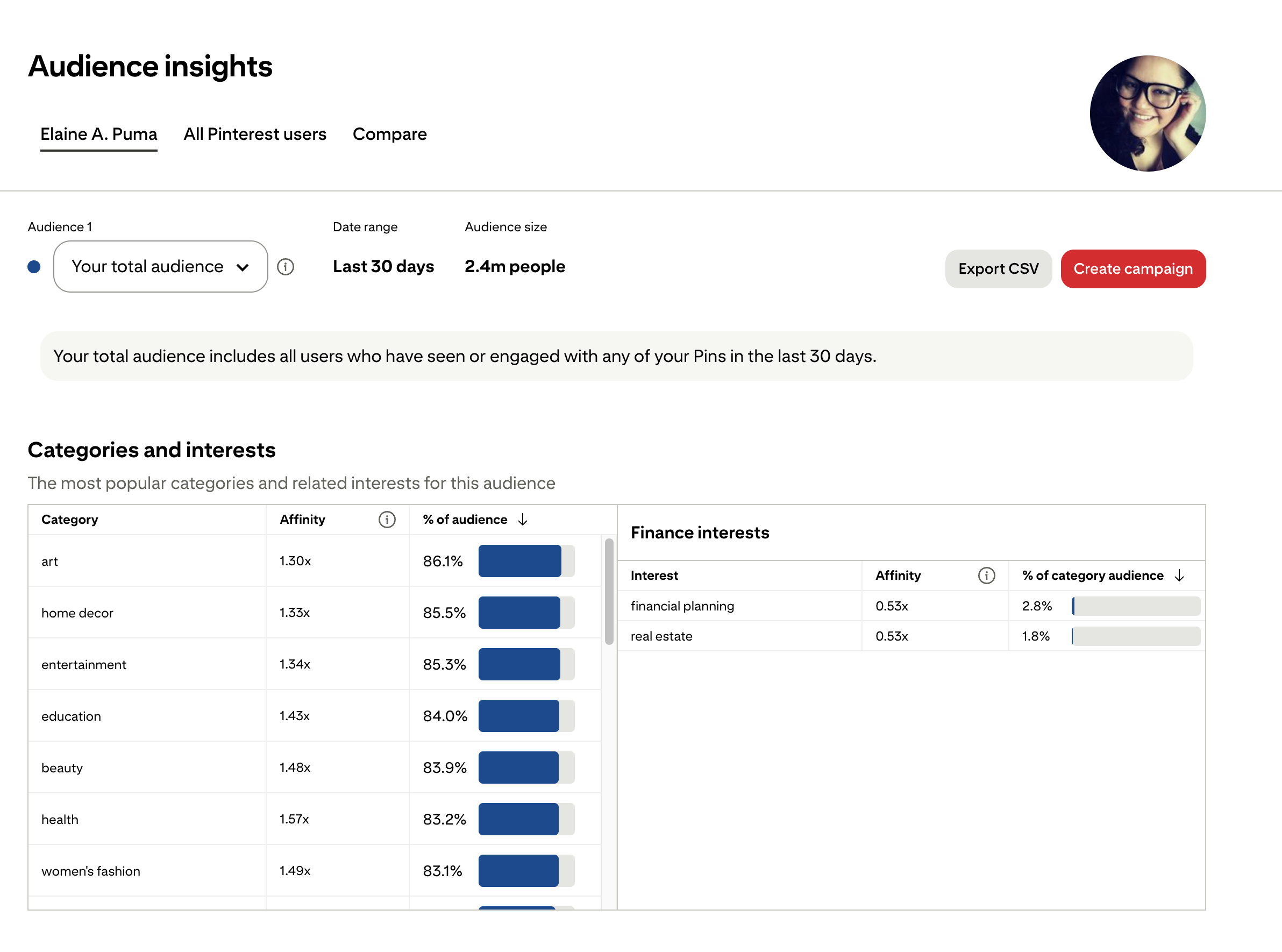Select the home decor category row
Screen dimensions: 1282x952
(x=314, y=613)
